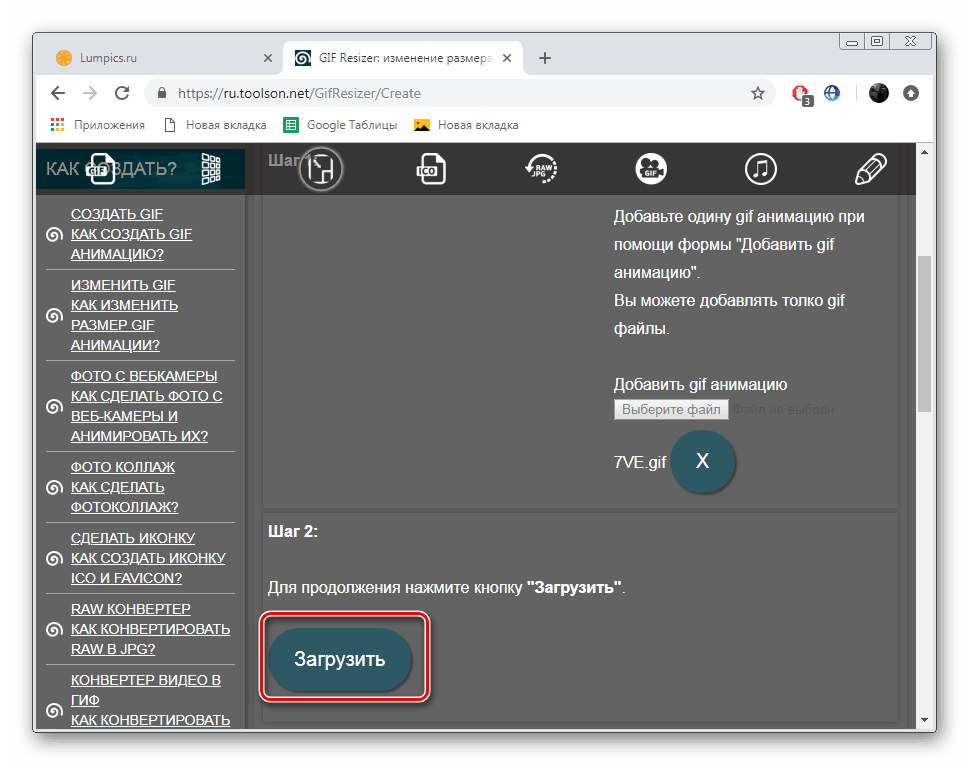Viewport: 969px width, 765px height.
Task: Open the ФОТО КОЛЛАЖ sidebar link
Action: (x=122, y=467)
